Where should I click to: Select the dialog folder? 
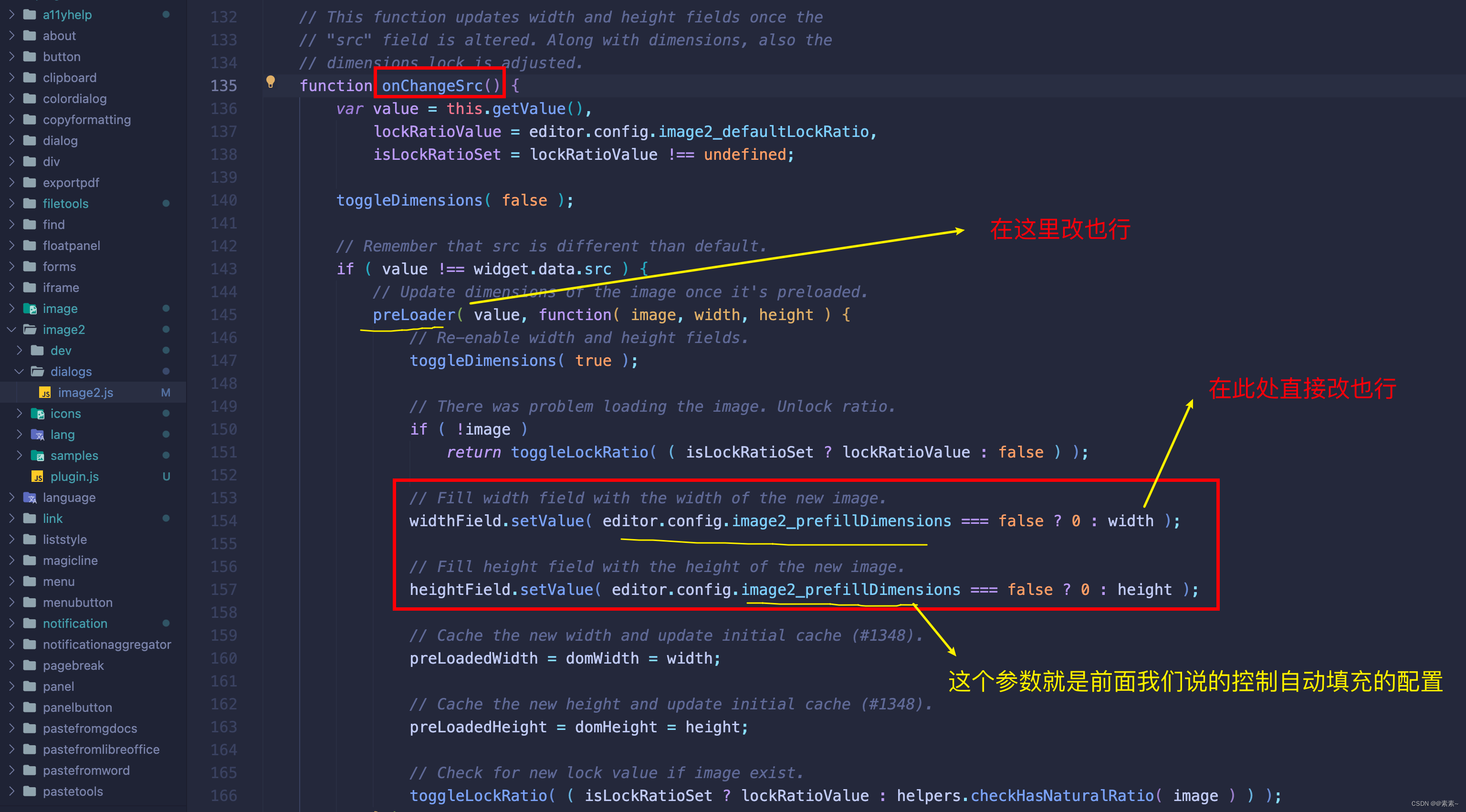60,141
